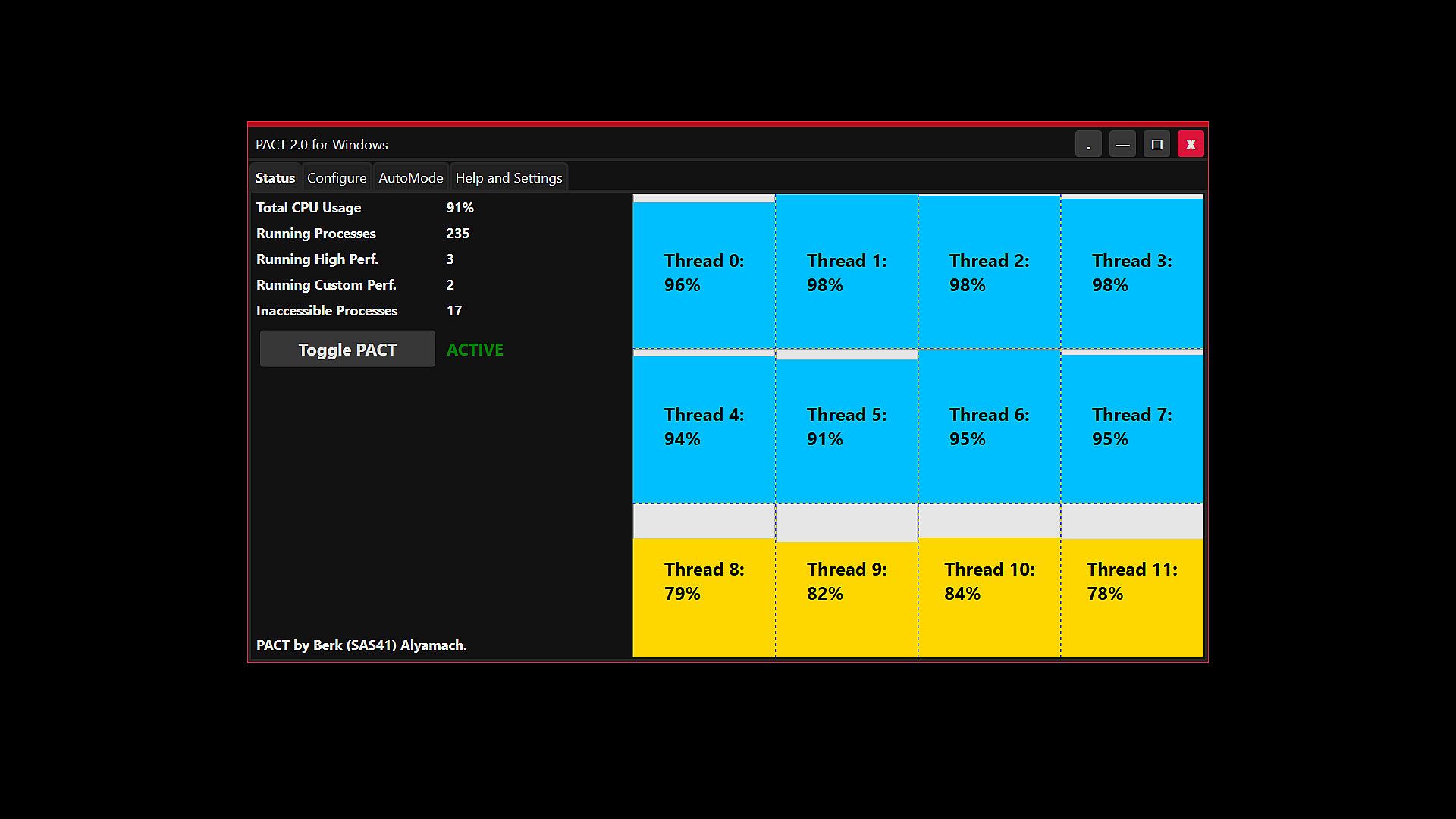Go to Help and Settings tab
This screenshot has height=819, width=1456.
pyautogui.click(x=508, y=178)
